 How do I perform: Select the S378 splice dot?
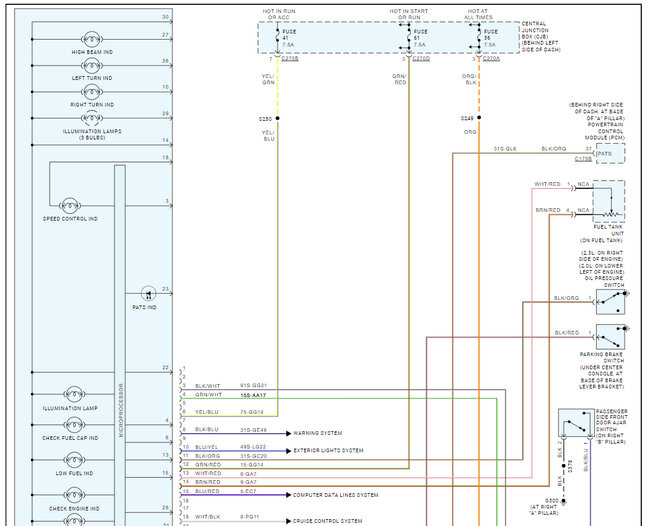click(x=563, y=466)
